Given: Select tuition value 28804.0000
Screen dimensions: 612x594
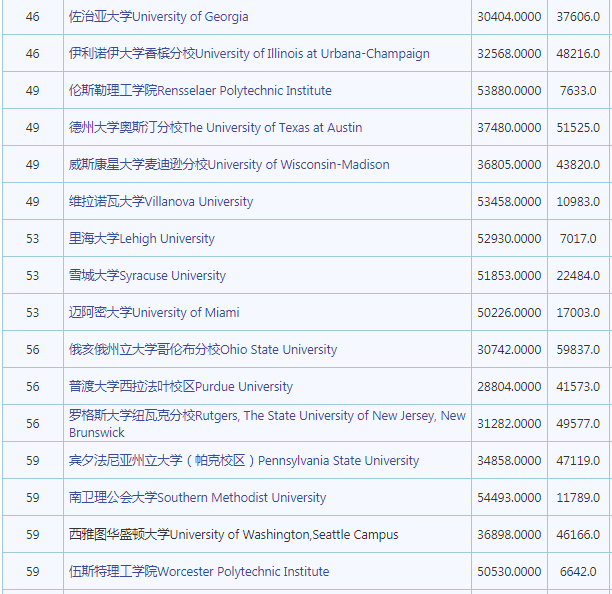Looking at the screenshot, I should 509,387.
